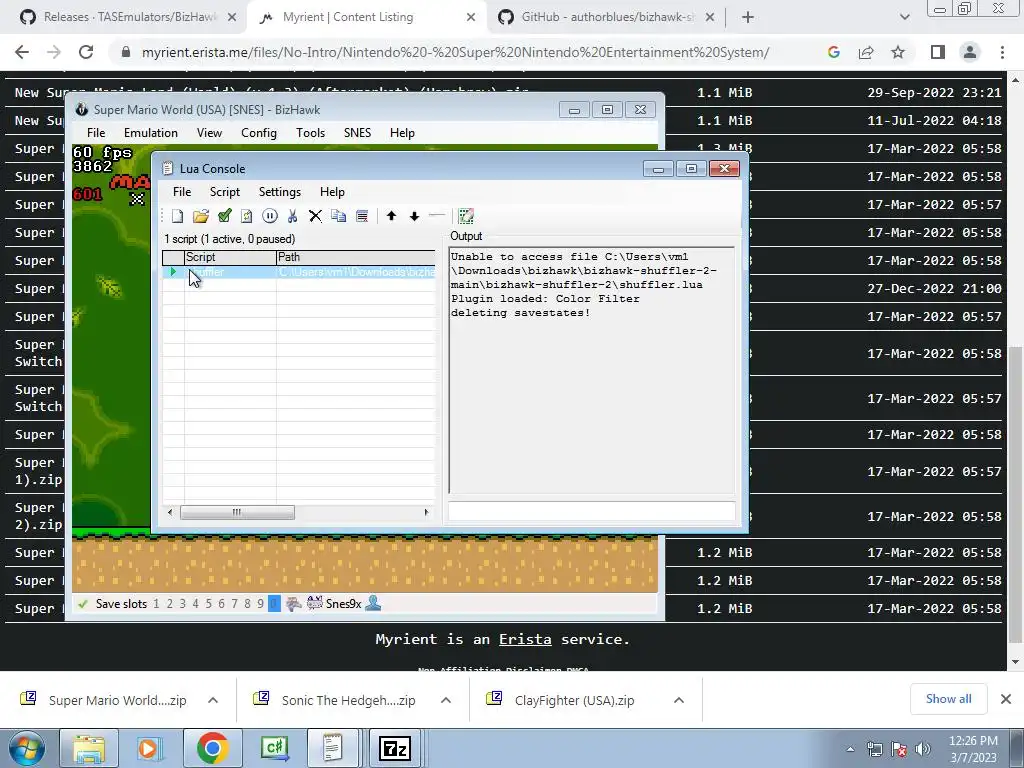Open Settings menu in Lua Console
This screenshot has height=768, width=1024.
coord(280,192)
